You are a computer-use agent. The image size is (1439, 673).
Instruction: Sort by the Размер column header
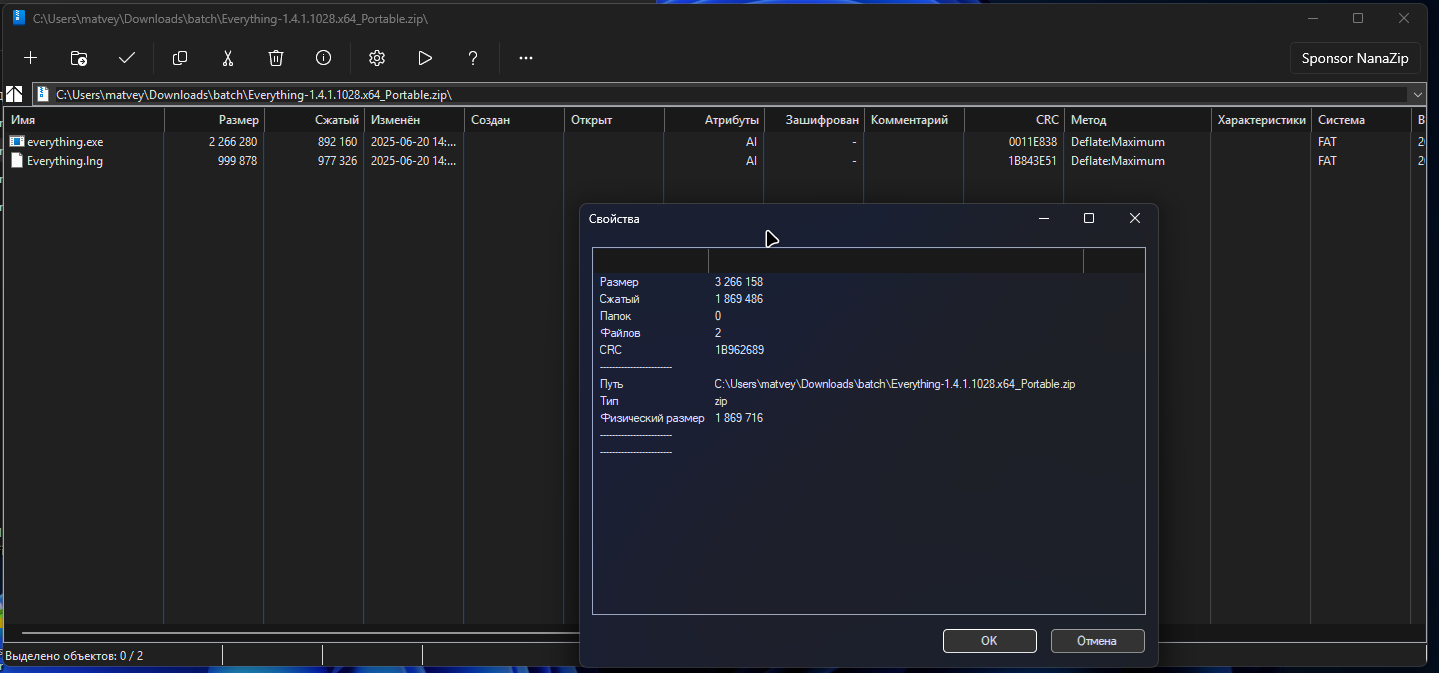(x=214, y=120)
